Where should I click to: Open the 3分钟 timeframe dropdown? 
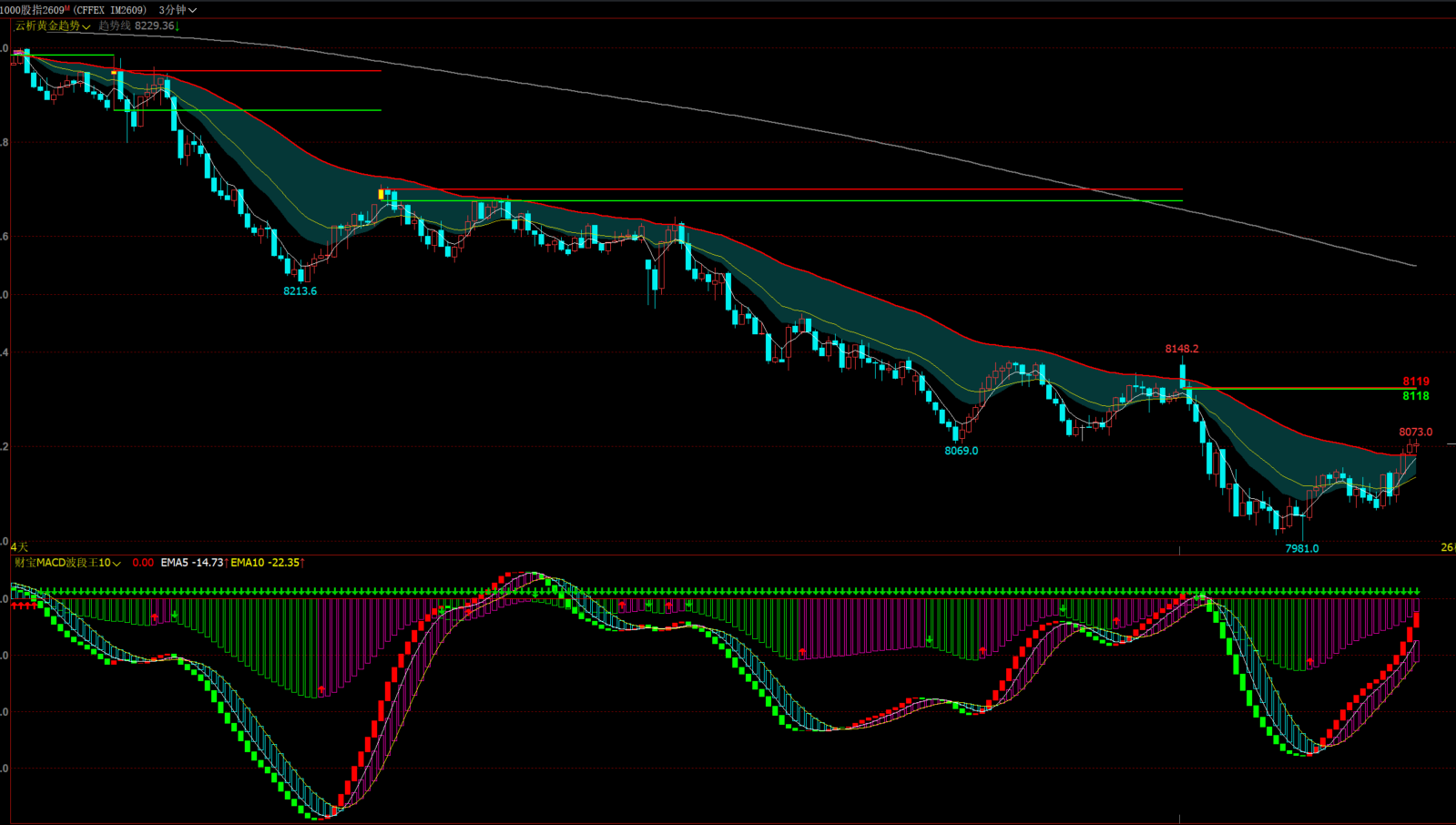(x=178, y=10)
